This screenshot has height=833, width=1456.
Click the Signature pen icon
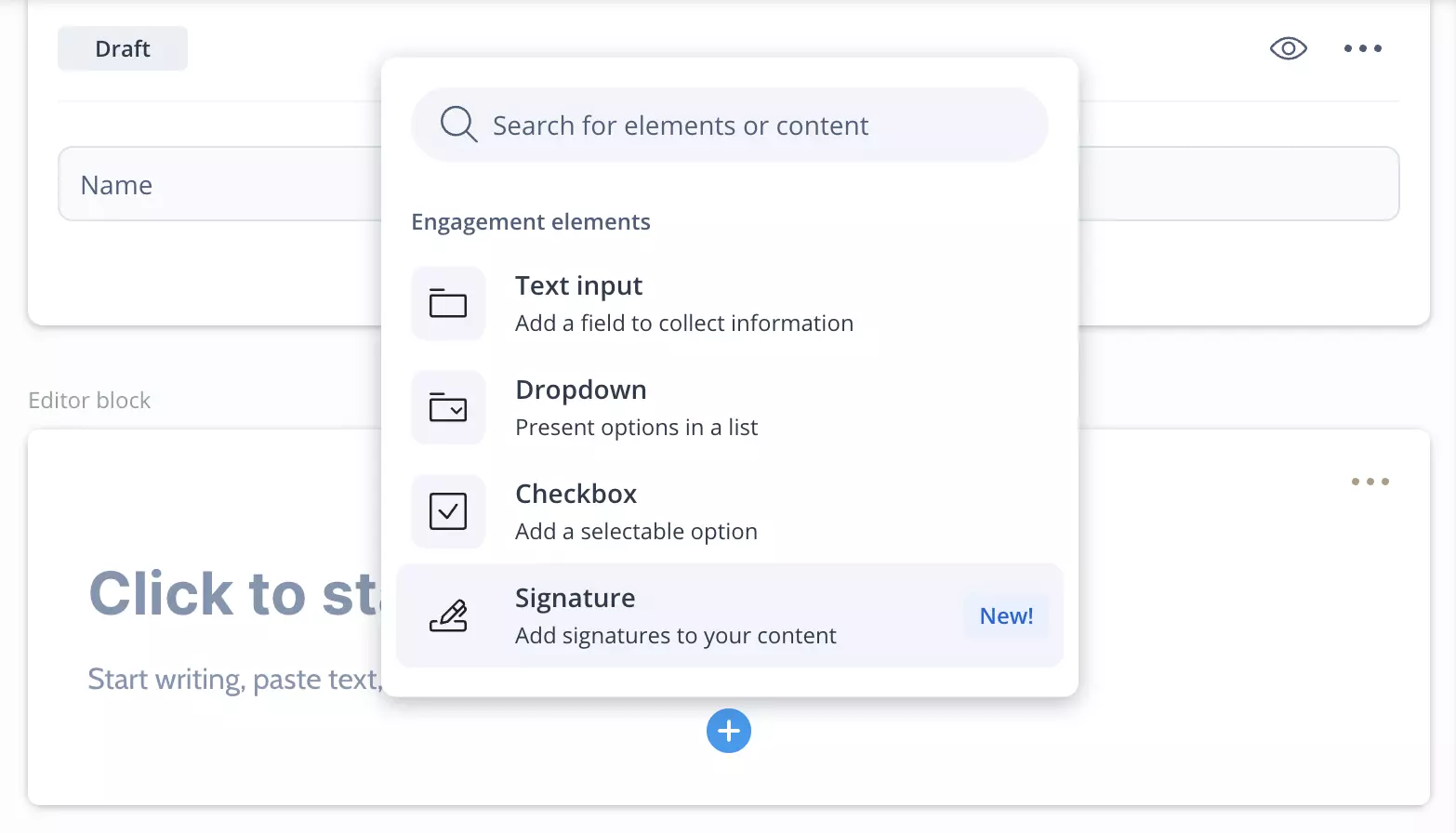(448, 615)
